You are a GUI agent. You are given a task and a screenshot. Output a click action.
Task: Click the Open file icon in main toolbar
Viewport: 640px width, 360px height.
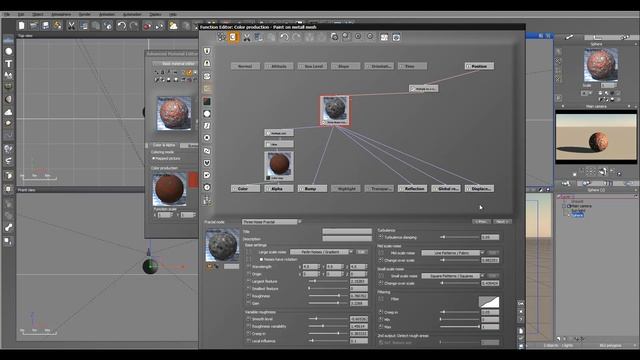click(33, 26)
